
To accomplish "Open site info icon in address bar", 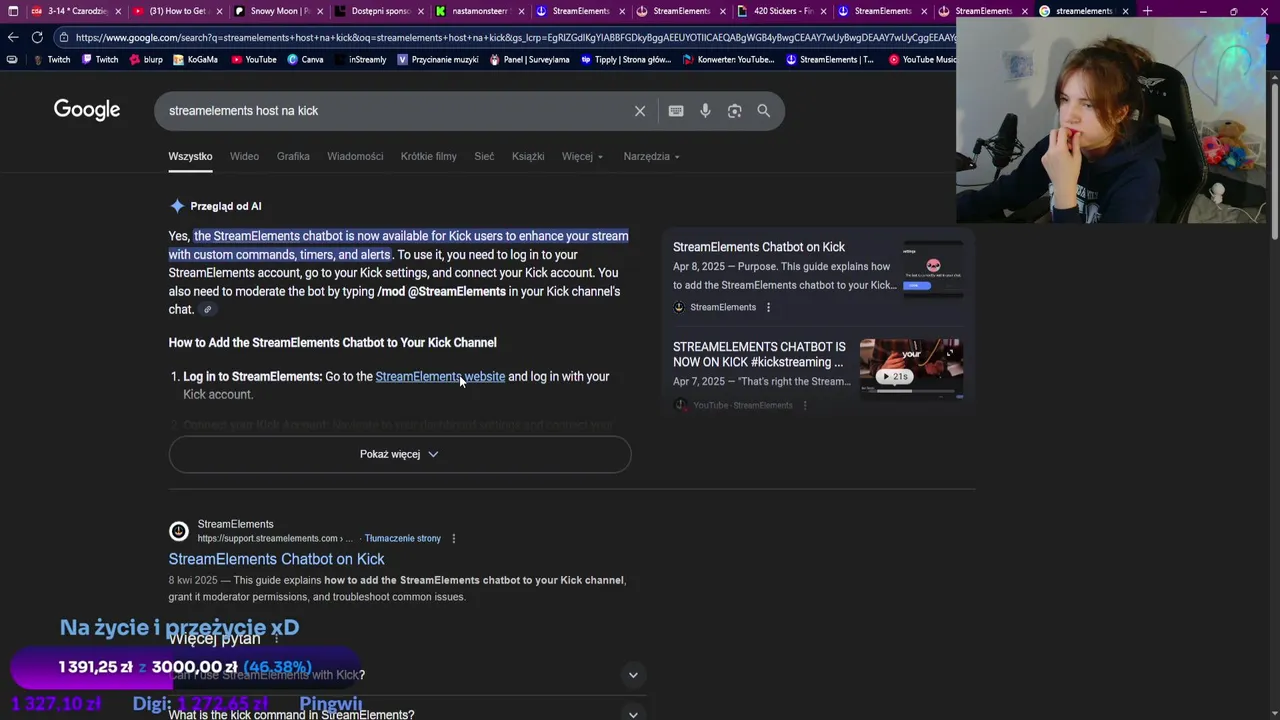I will (64, 37).
